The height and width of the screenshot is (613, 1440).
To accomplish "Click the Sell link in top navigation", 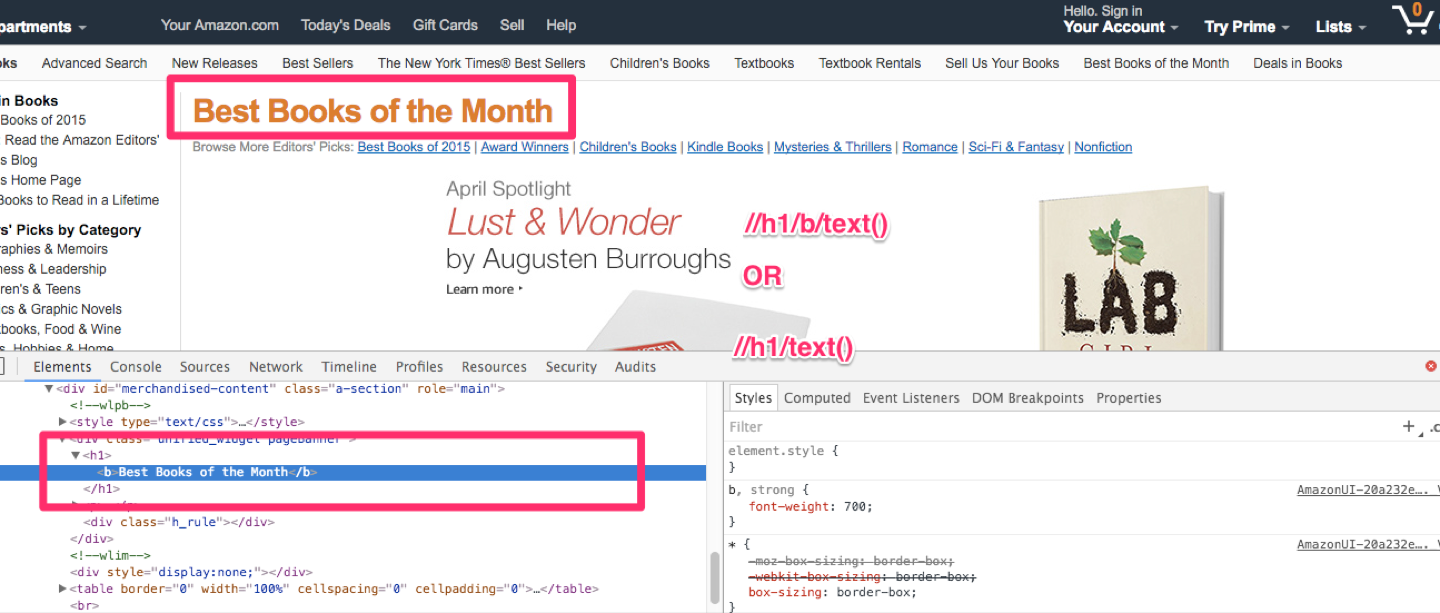I will click(512, 25).
